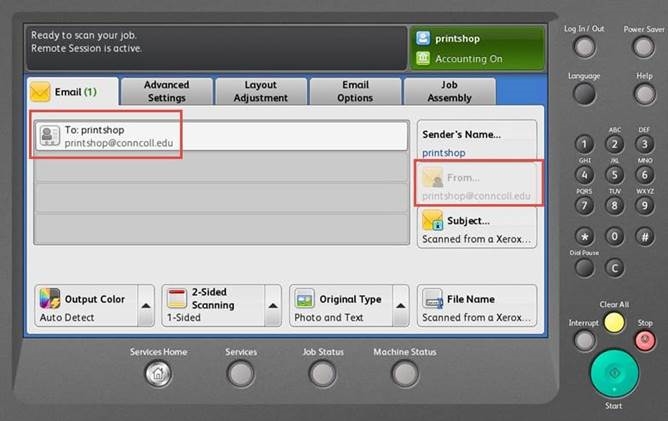Select the To: printshop recipient entry

[x=221, y=136]
